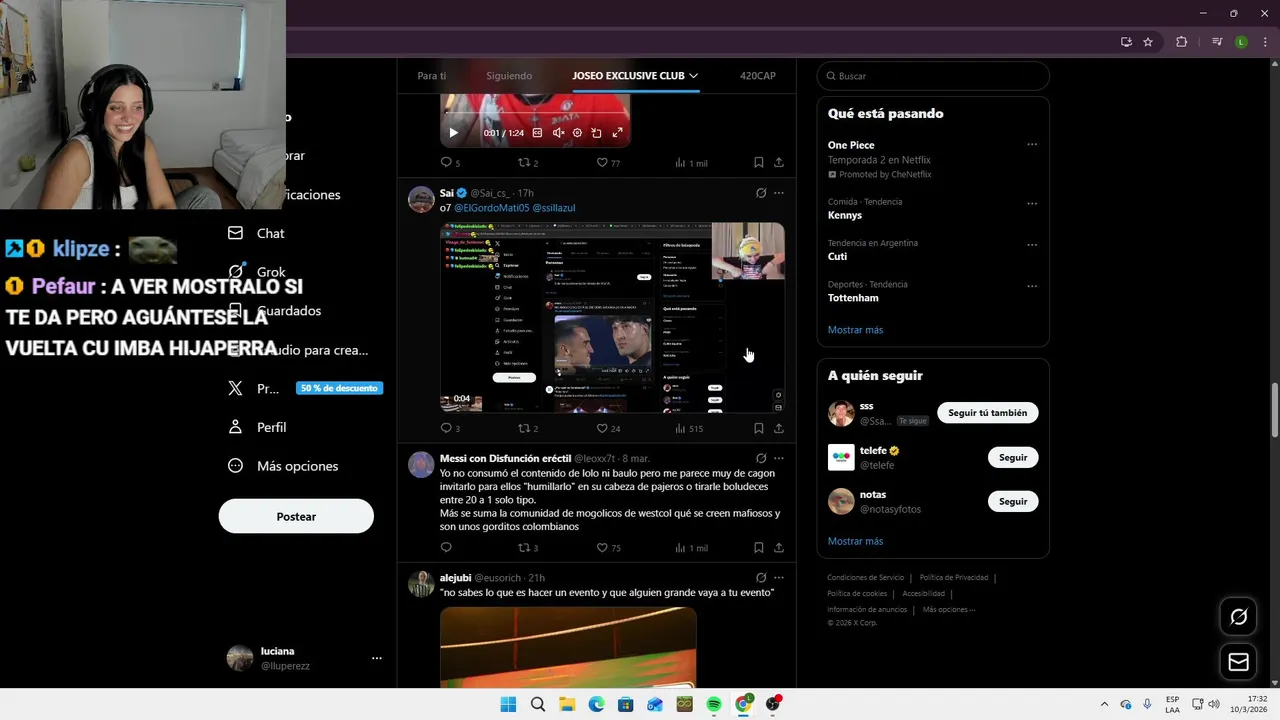Open options for Cuti trend
1280x720 pixels.
tap(1032, 245)
